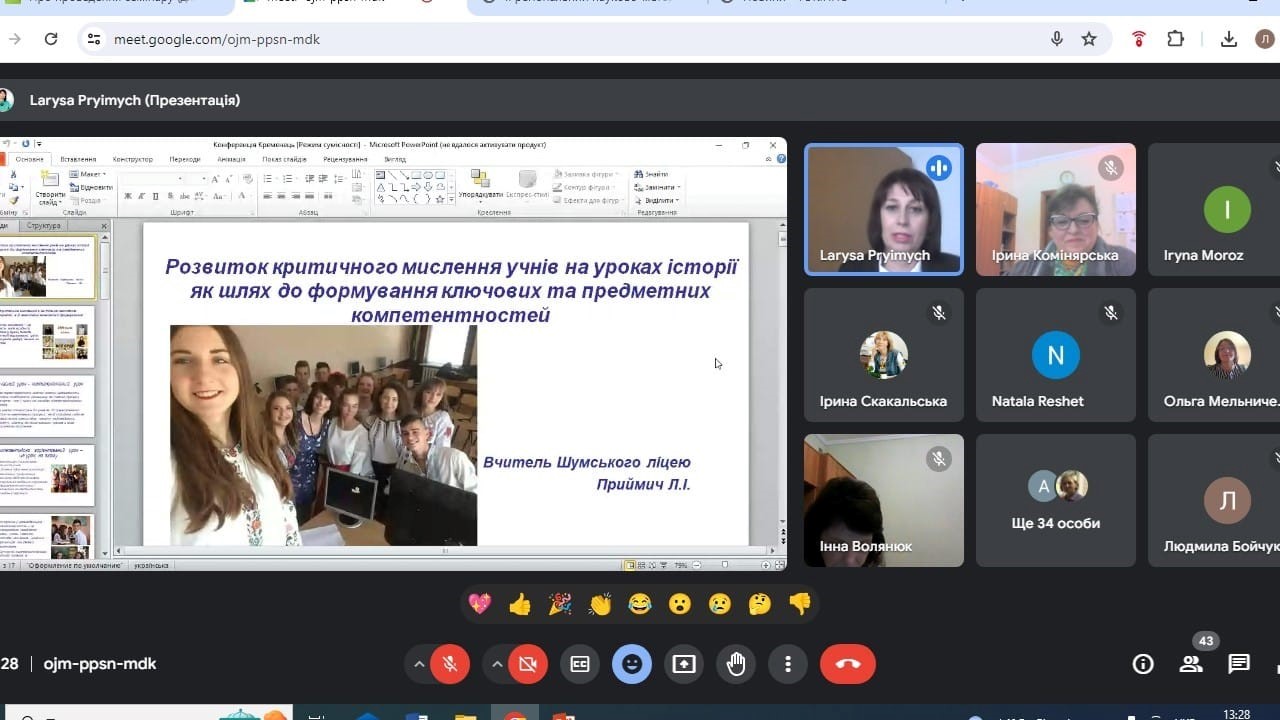Toggle the camera off button
1280x720 pixels.
point(528,664)
